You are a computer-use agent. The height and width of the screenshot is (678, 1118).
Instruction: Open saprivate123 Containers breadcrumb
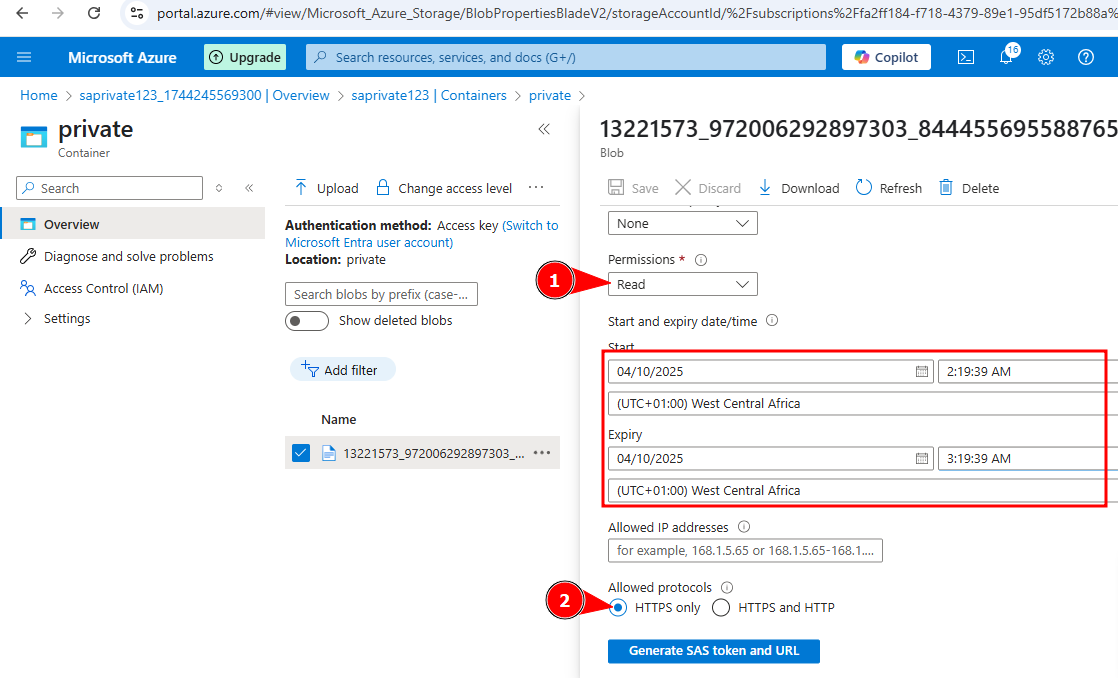429,96
